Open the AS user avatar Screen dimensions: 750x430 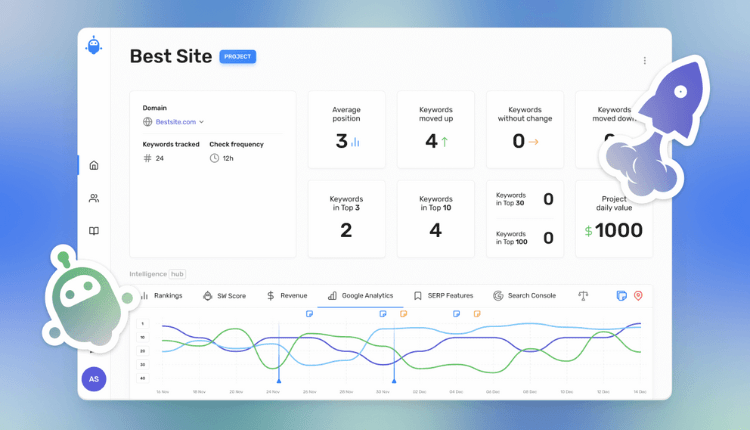point(94,379)
